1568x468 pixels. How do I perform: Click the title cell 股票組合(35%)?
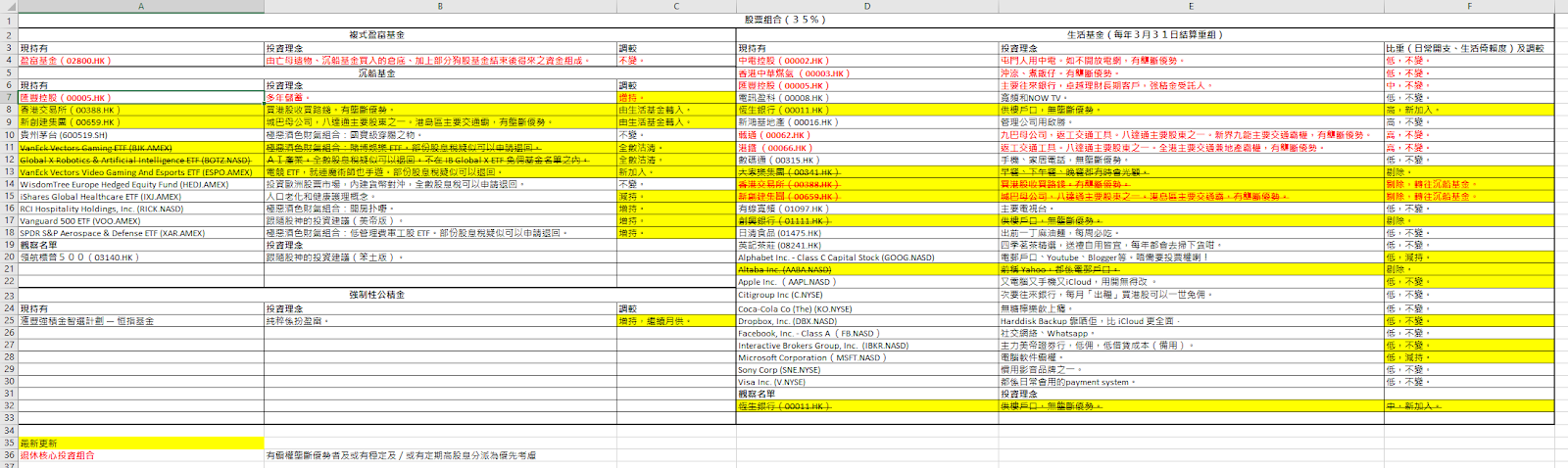(786, 20)
